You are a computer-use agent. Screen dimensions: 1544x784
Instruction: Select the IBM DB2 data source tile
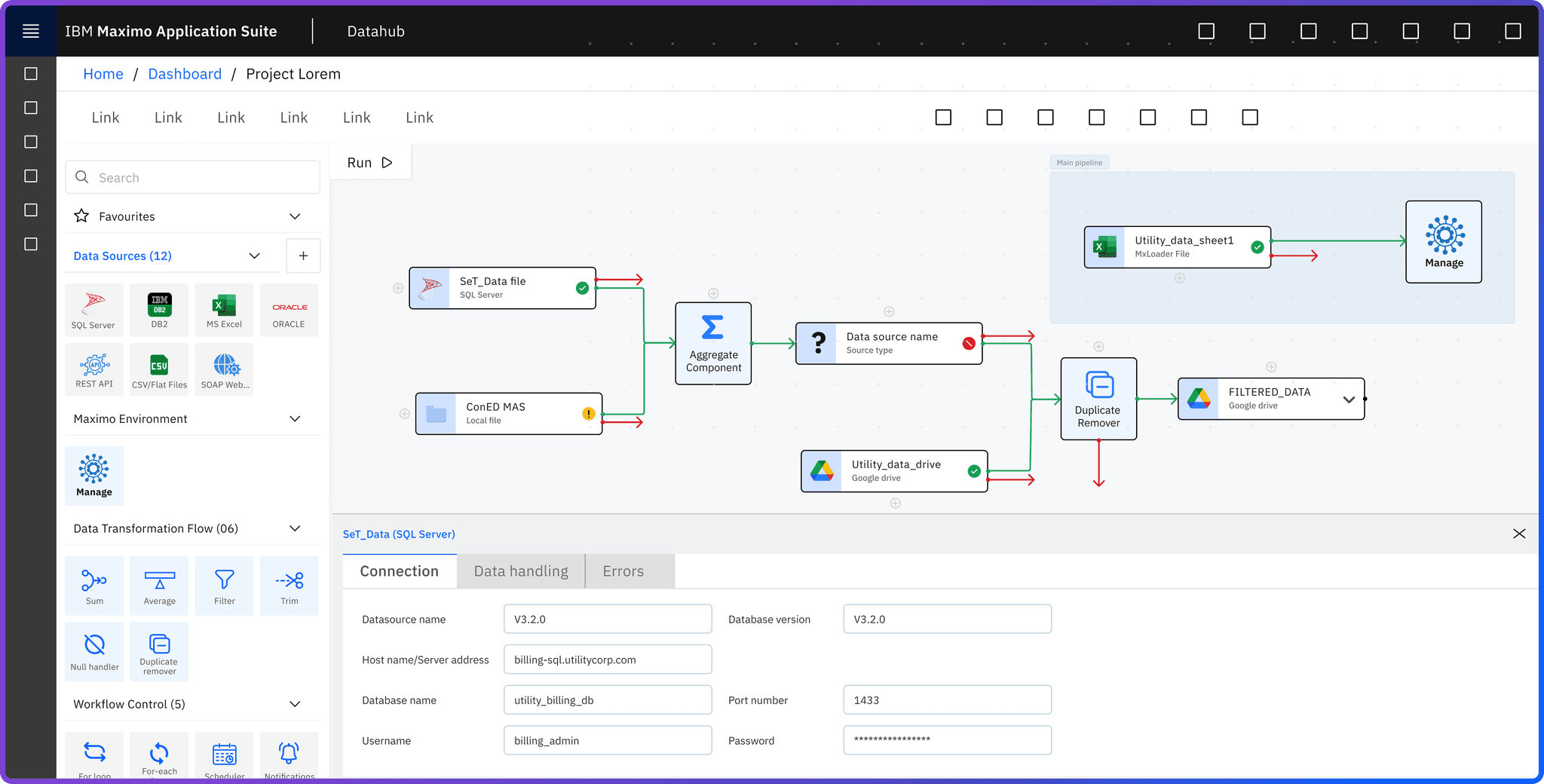pos(159,310)
